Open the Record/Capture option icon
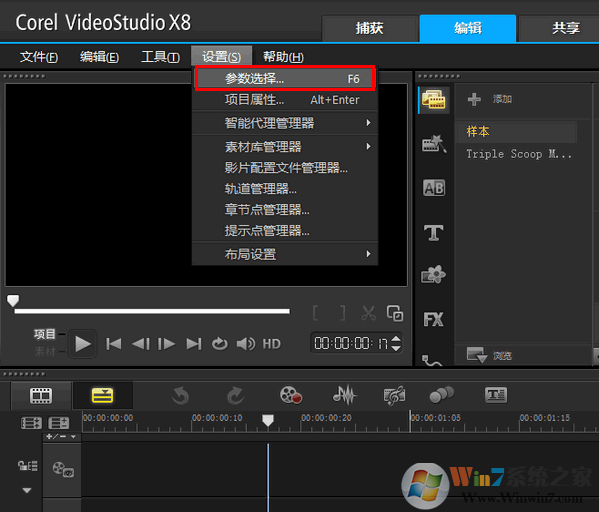Screen dimensions: 599x512 tap(291, 395)
